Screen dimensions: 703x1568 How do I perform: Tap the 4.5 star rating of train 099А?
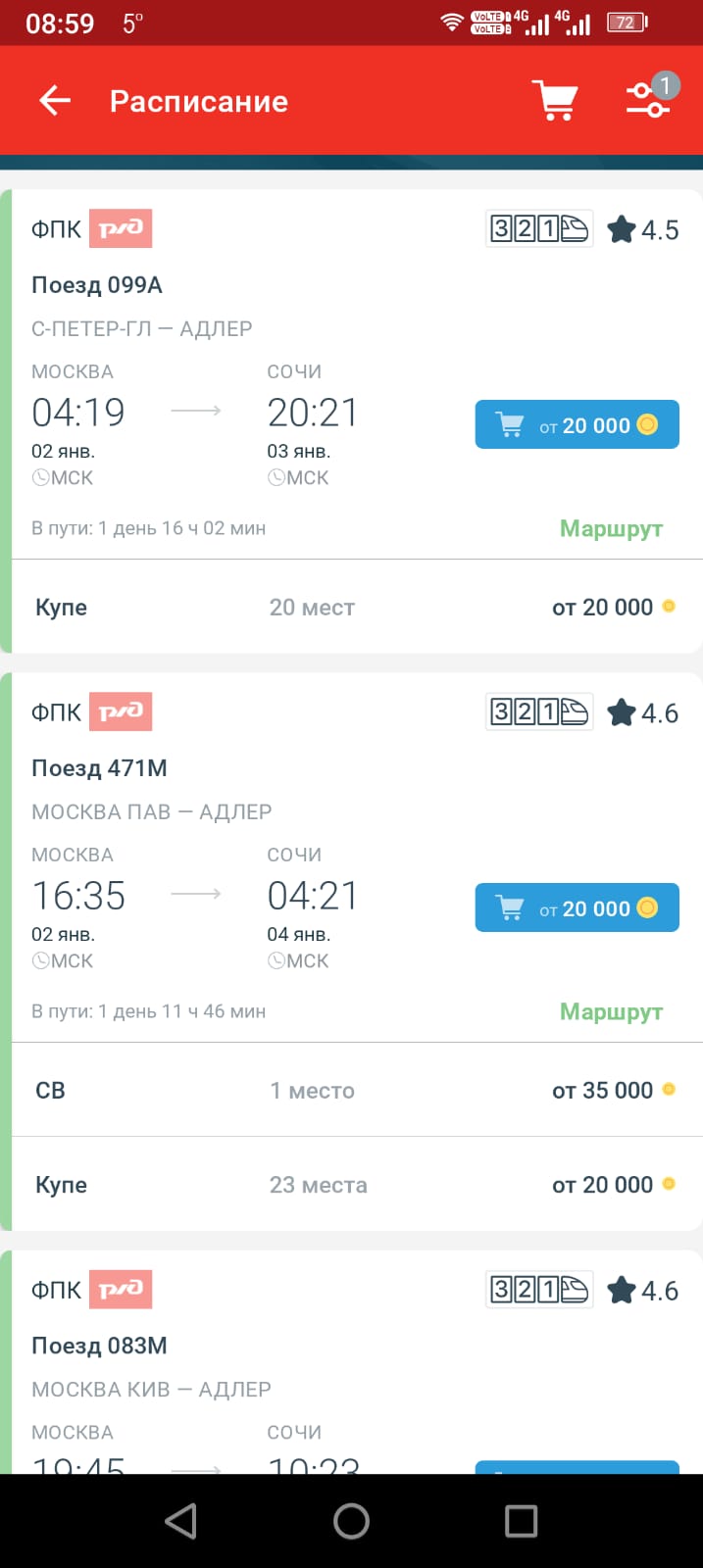643,229
